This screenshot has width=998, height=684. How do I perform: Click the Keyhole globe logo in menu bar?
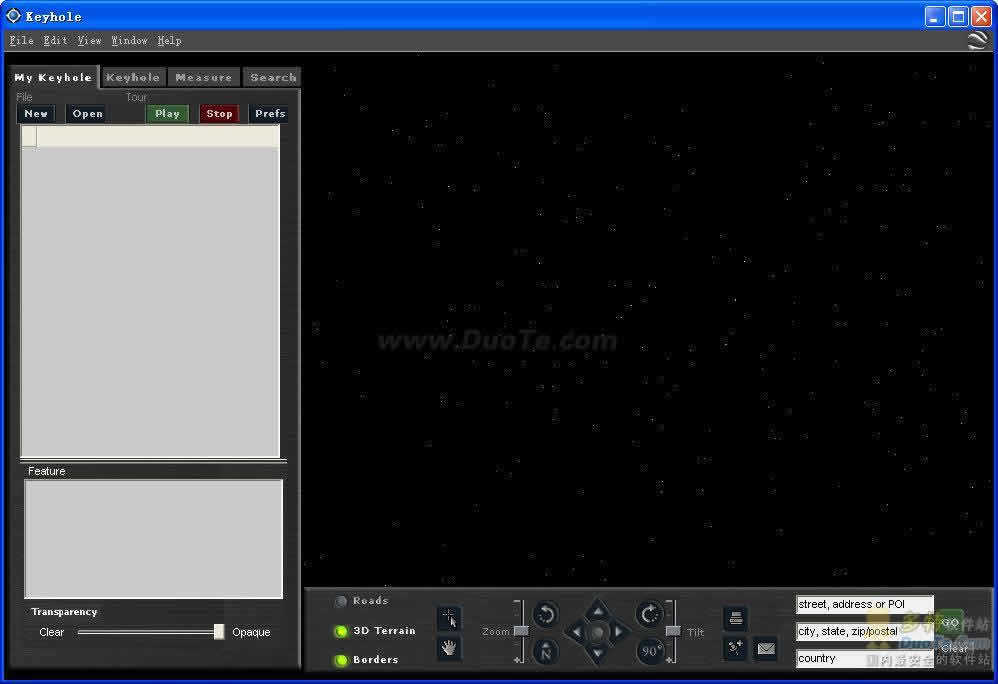(978, 40)
